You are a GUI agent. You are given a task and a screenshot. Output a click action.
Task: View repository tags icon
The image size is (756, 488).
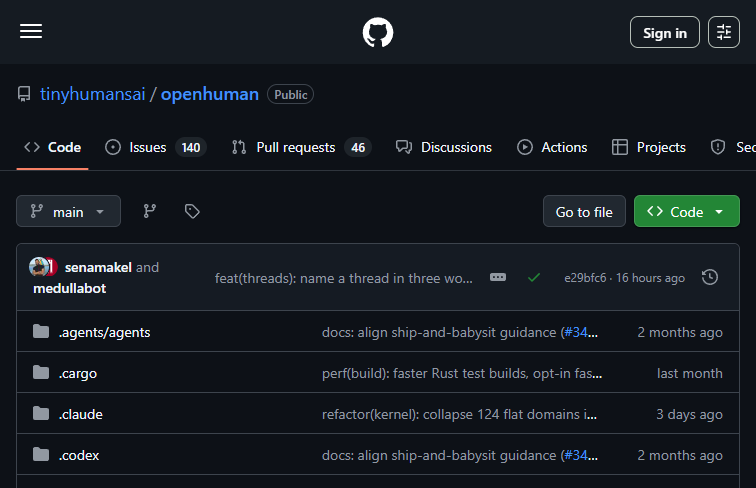point(192,211)
